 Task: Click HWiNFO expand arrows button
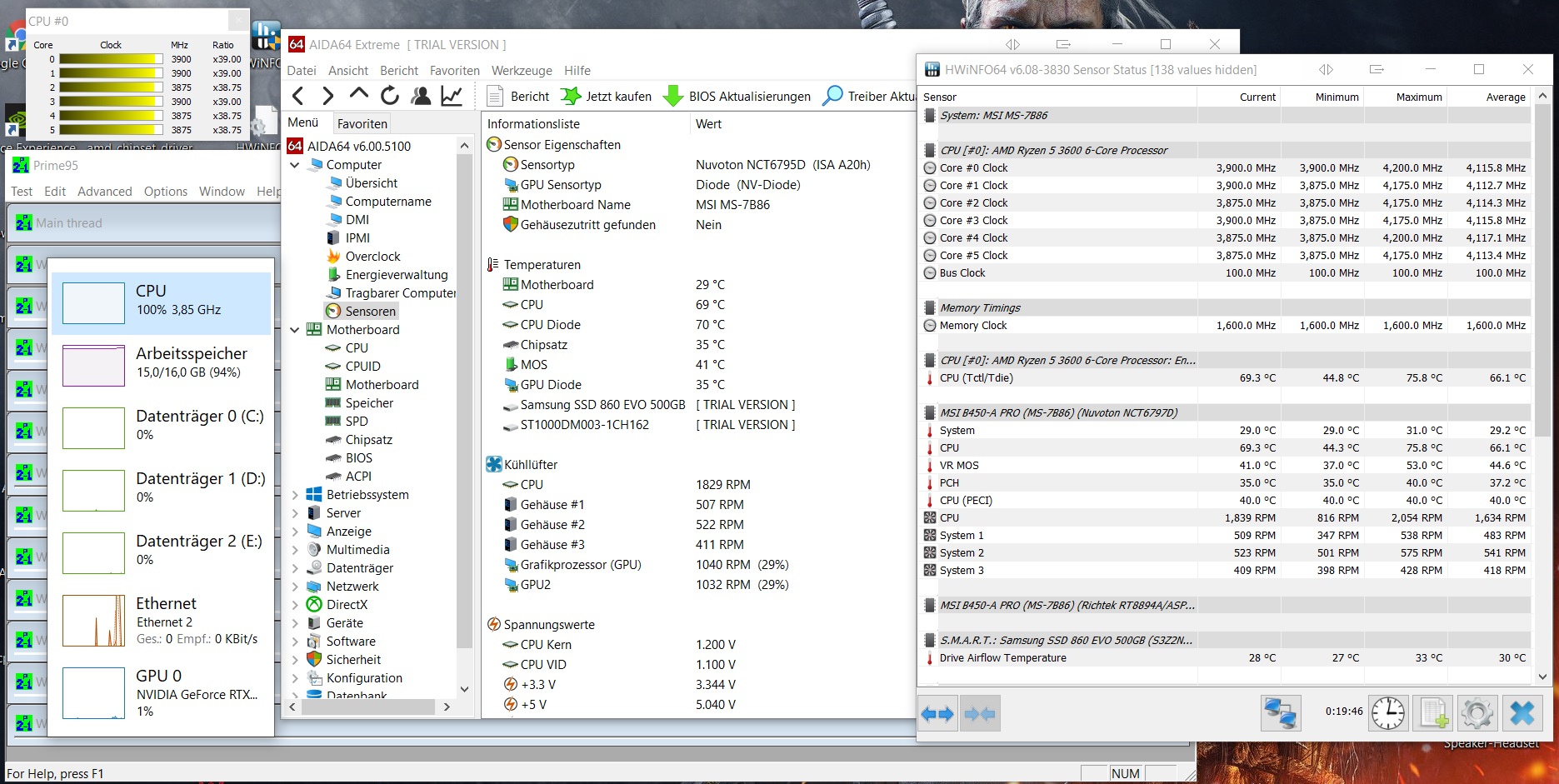pos(938,714)
